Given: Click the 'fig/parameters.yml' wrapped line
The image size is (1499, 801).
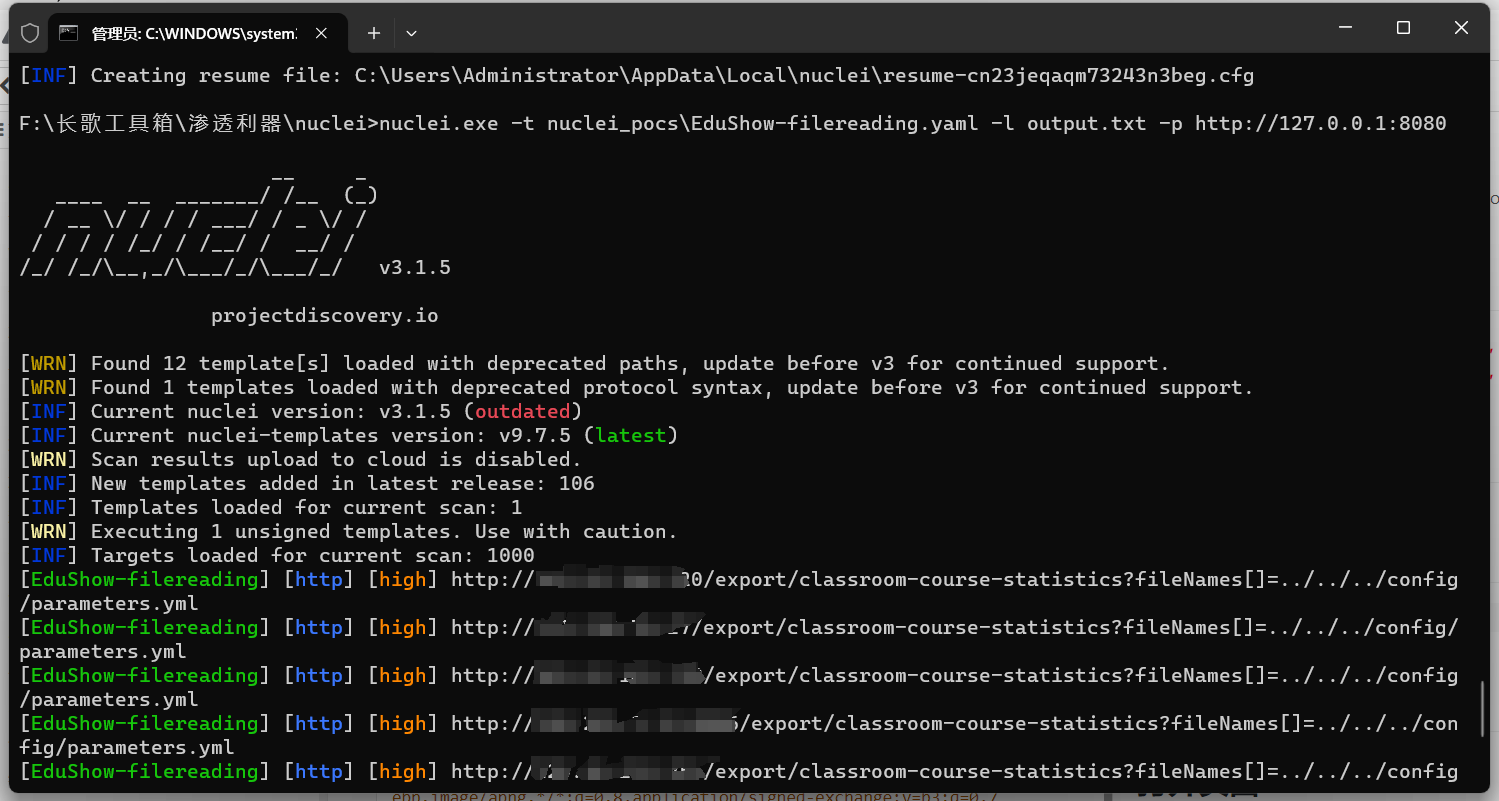Looking at the screenshot, I should (127, 747).
